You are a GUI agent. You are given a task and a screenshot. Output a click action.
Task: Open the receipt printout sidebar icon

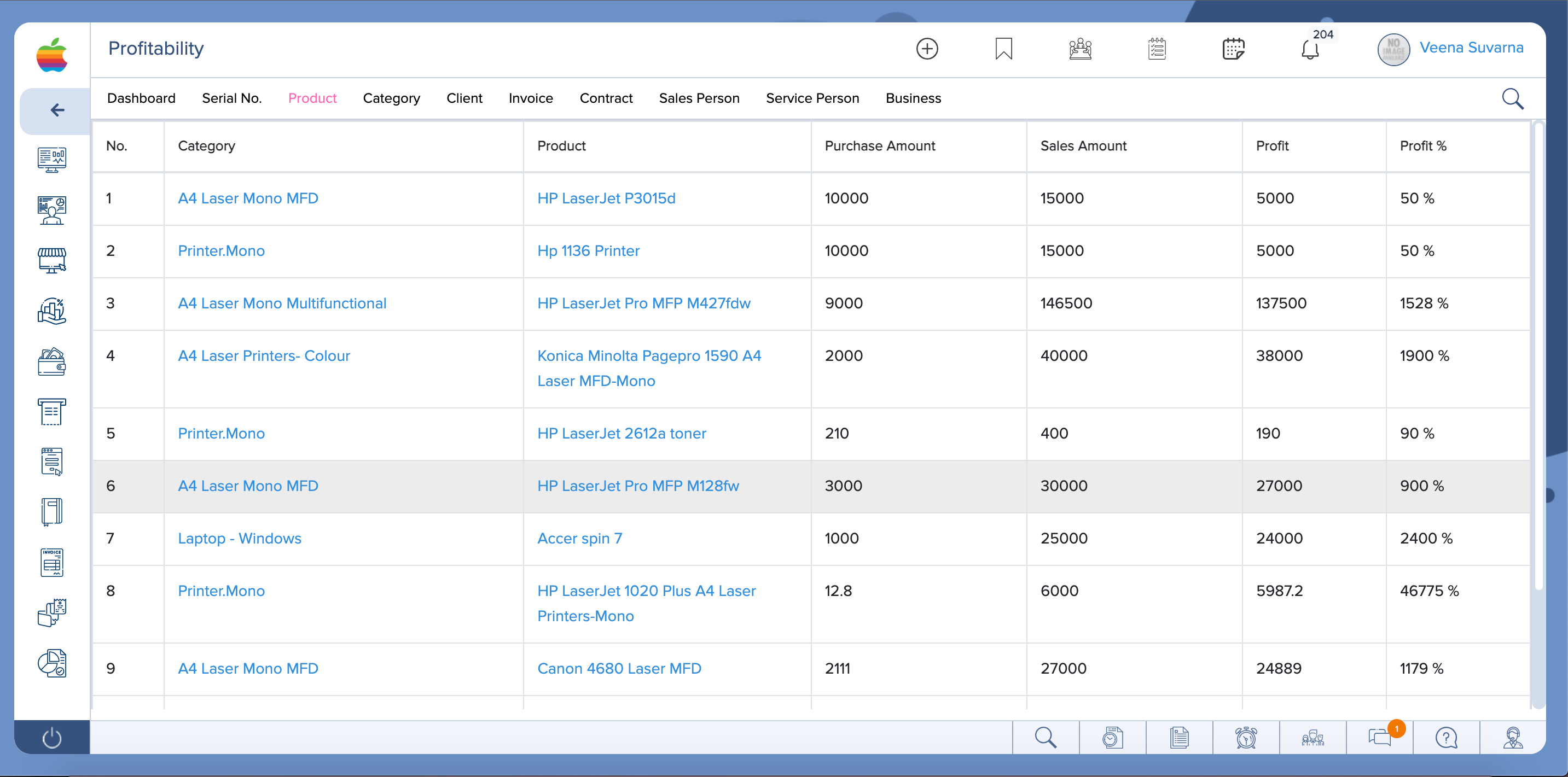(x=52, y=412)
